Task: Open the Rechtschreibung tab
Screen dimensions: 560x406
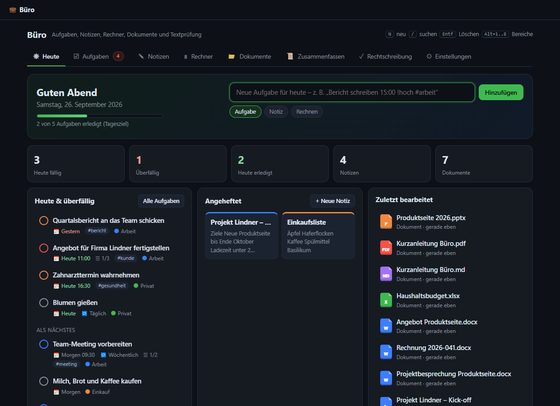Action: [385, 56]
